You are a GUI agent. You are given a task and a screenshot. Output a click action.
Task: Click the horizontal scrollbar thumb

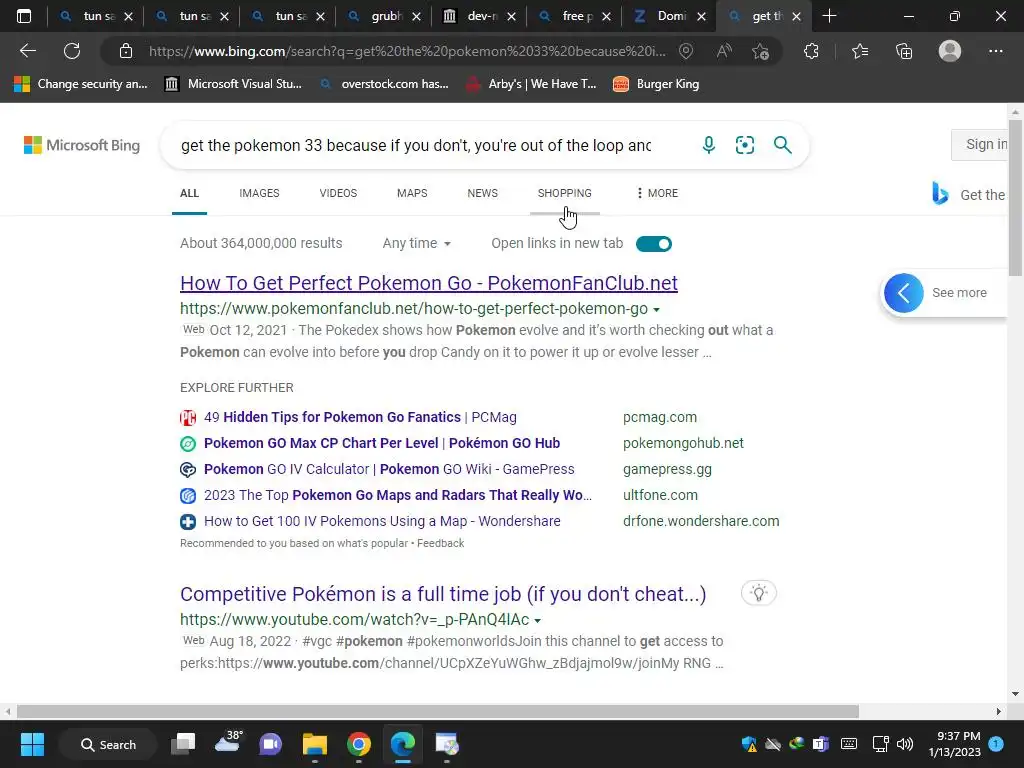[x=438, y=711]
